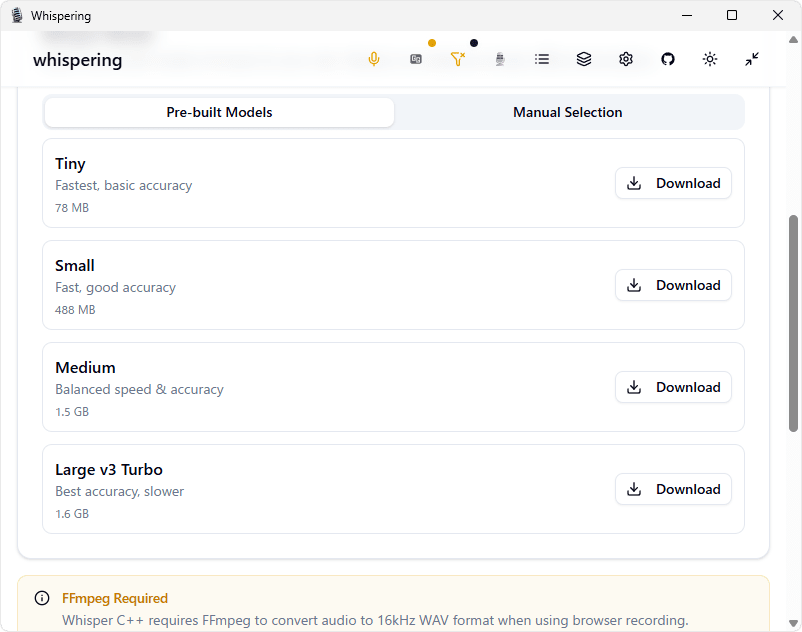Click the yellow microphone recording icon
This screenshot has height=632, width=802.
point(374,59)
